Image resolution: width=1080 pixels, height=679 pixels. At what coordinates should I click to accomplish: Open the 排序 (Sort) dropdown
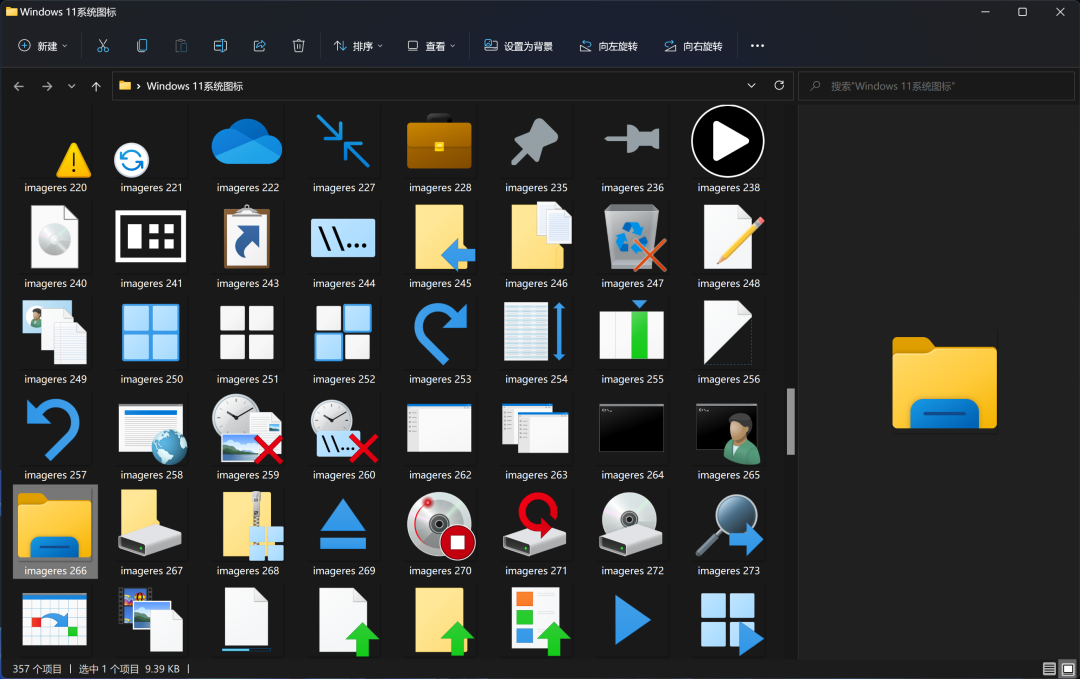[x=358, y=46]
